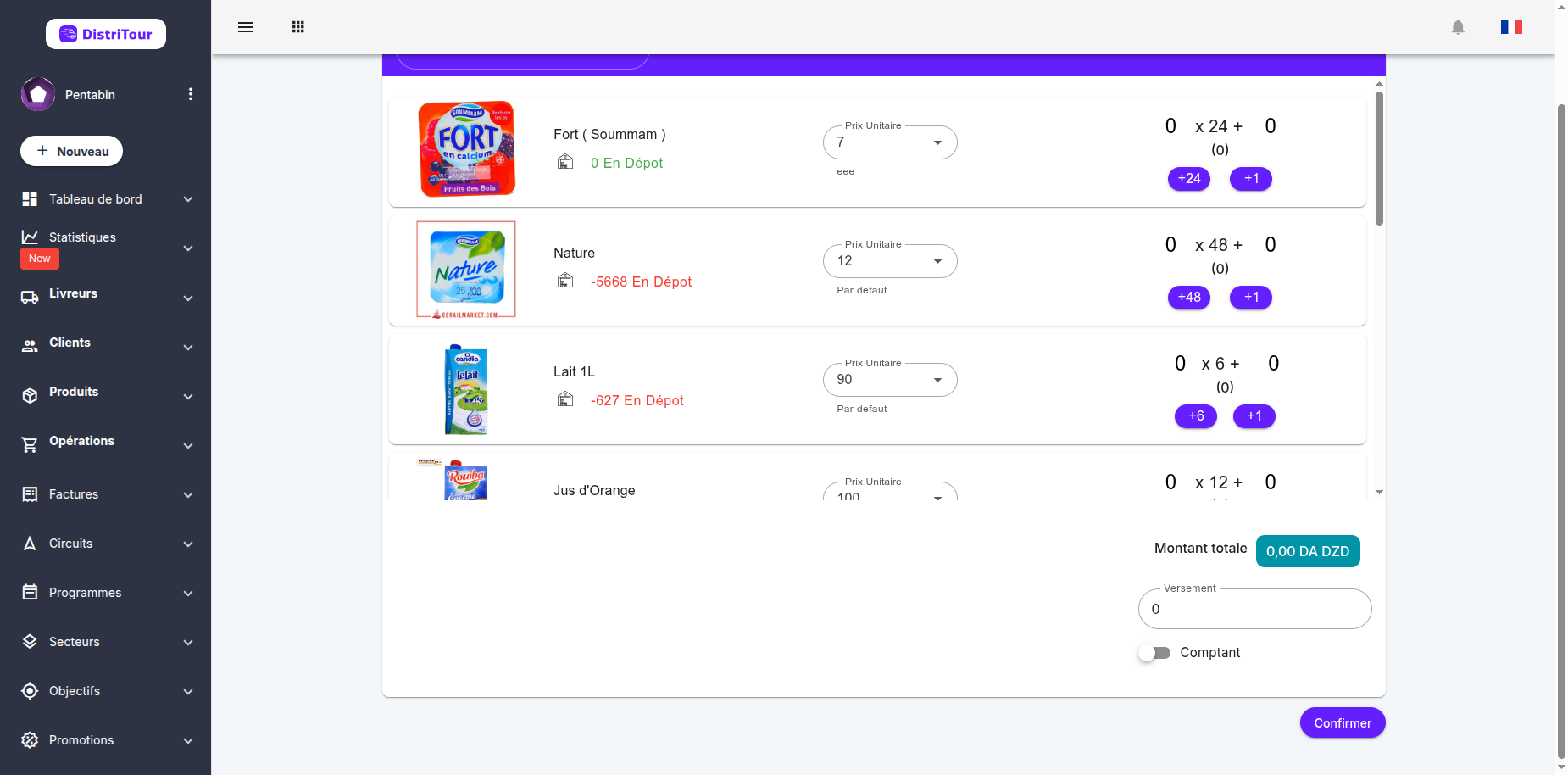Viewport: 1568px width, 775px height.
Task: Click the Pentabin profile avatar
Action: click(x=38, y=94)
